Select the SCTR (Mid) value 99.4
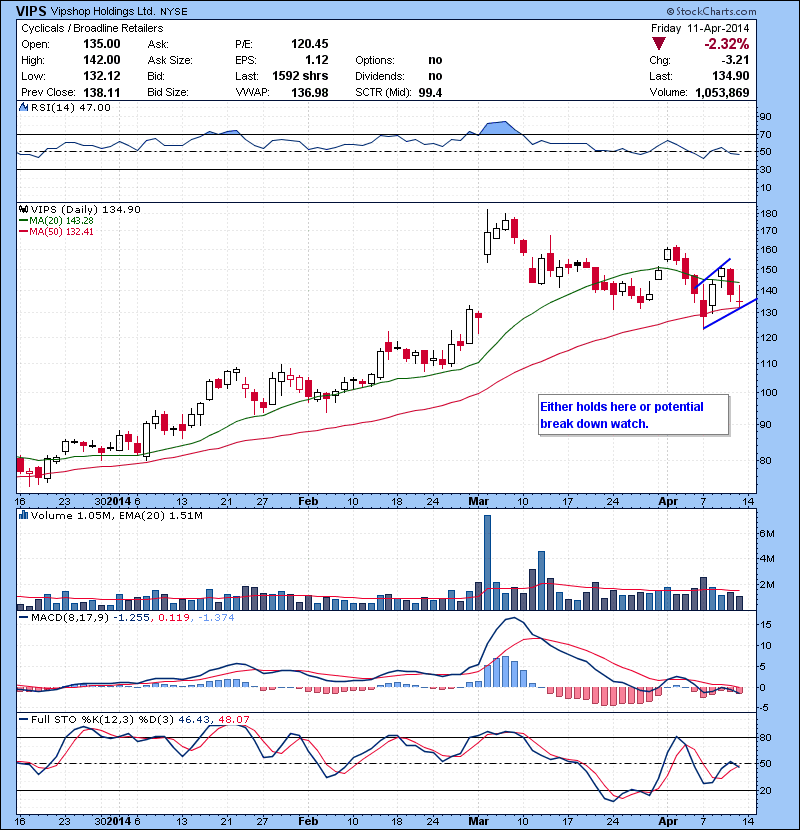The height and width of the screenshot is (830, 800). pyautogui.click(x=430, y=93)
